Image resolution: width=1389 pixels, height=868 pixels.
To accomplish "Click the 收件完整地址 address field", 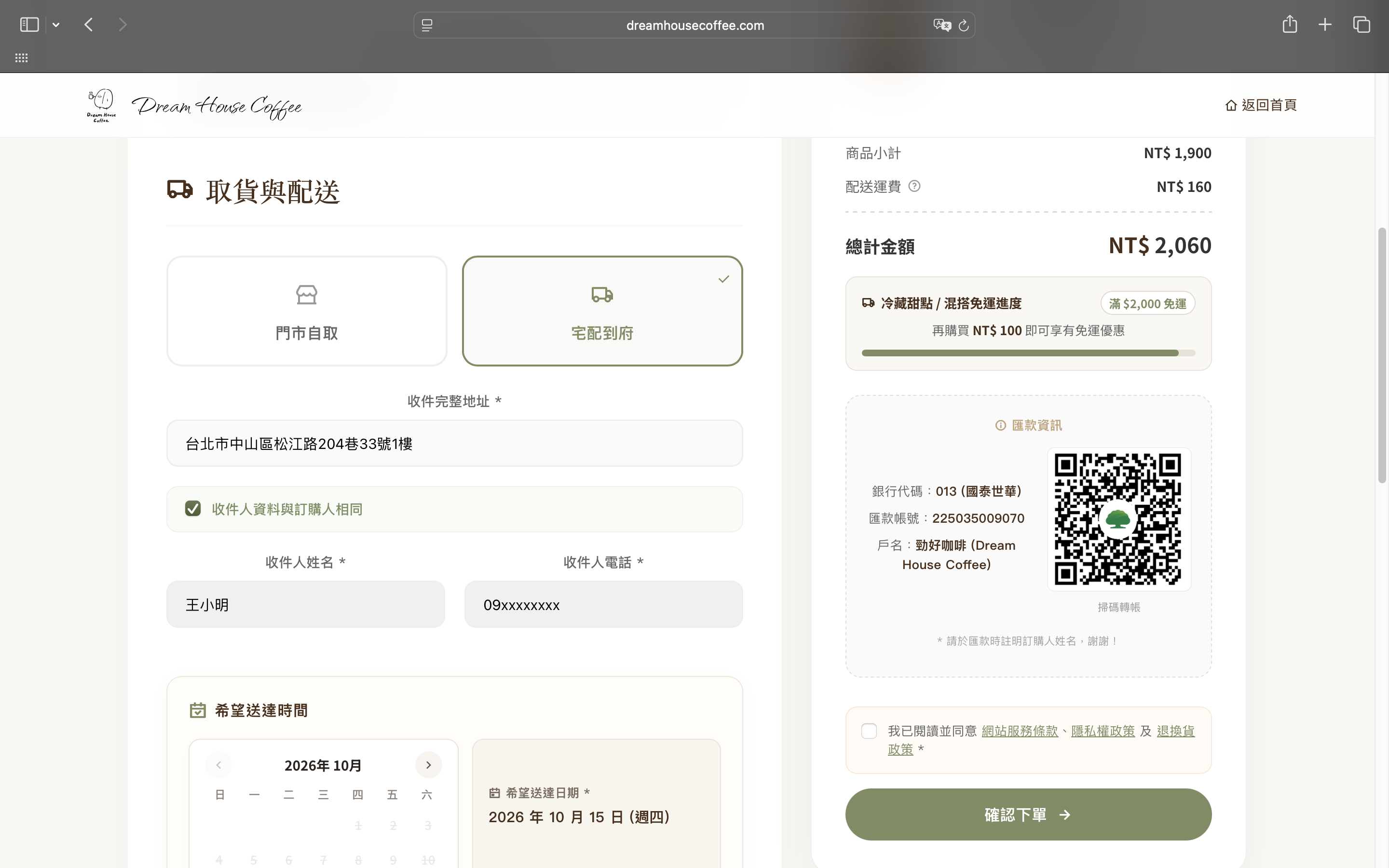I will click(x=455, y=443).
